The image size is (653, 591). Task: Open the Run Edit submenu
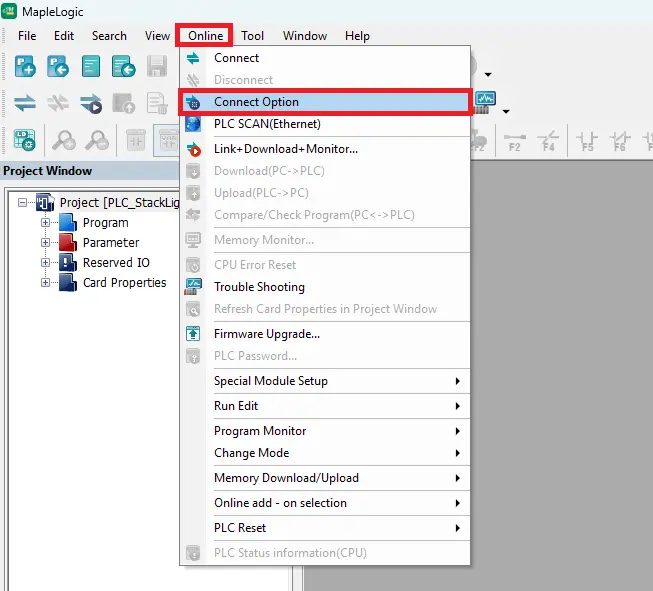325,406
